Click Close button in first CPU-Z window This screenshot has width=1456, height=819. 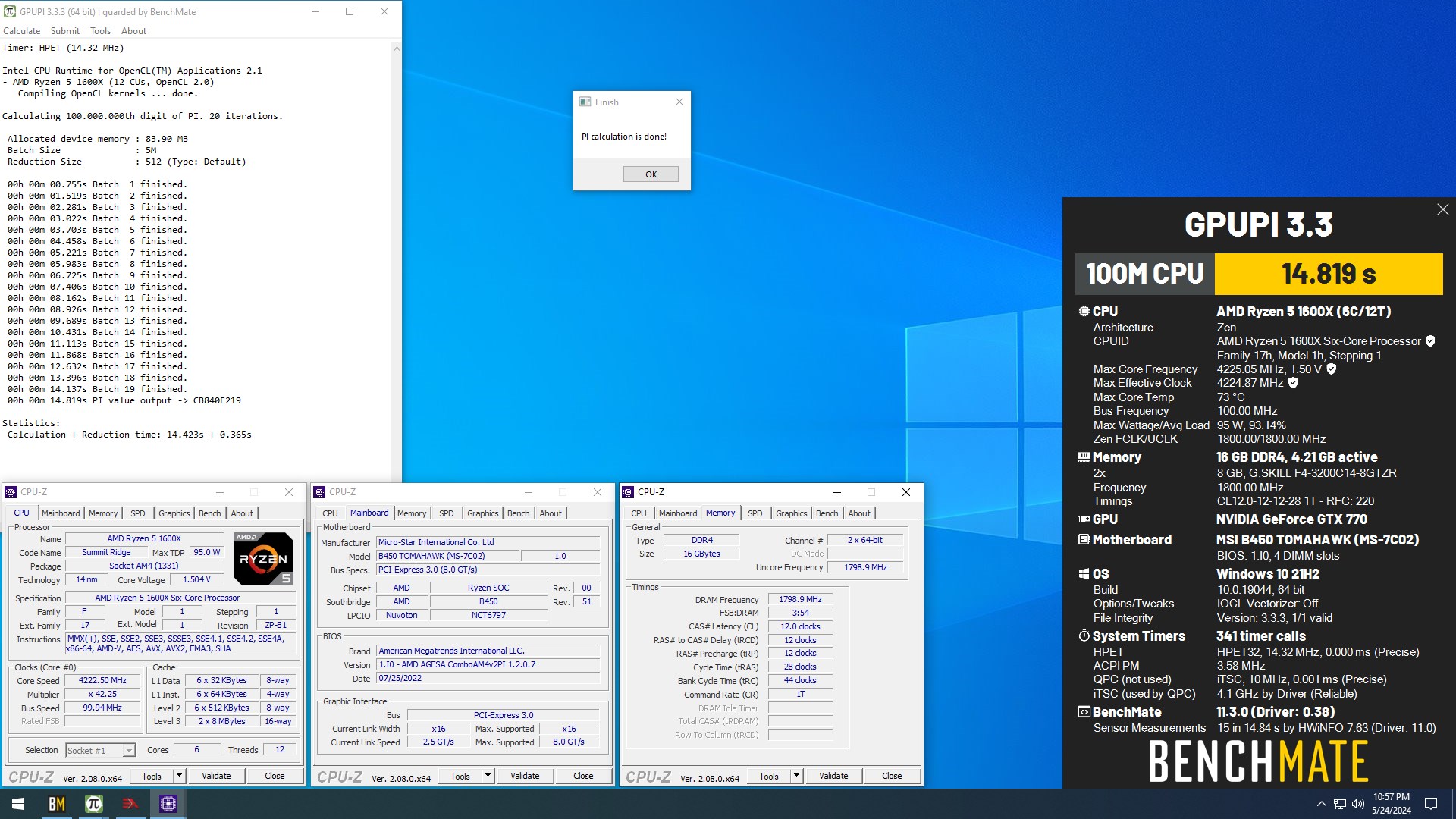(x=275, y=776)
